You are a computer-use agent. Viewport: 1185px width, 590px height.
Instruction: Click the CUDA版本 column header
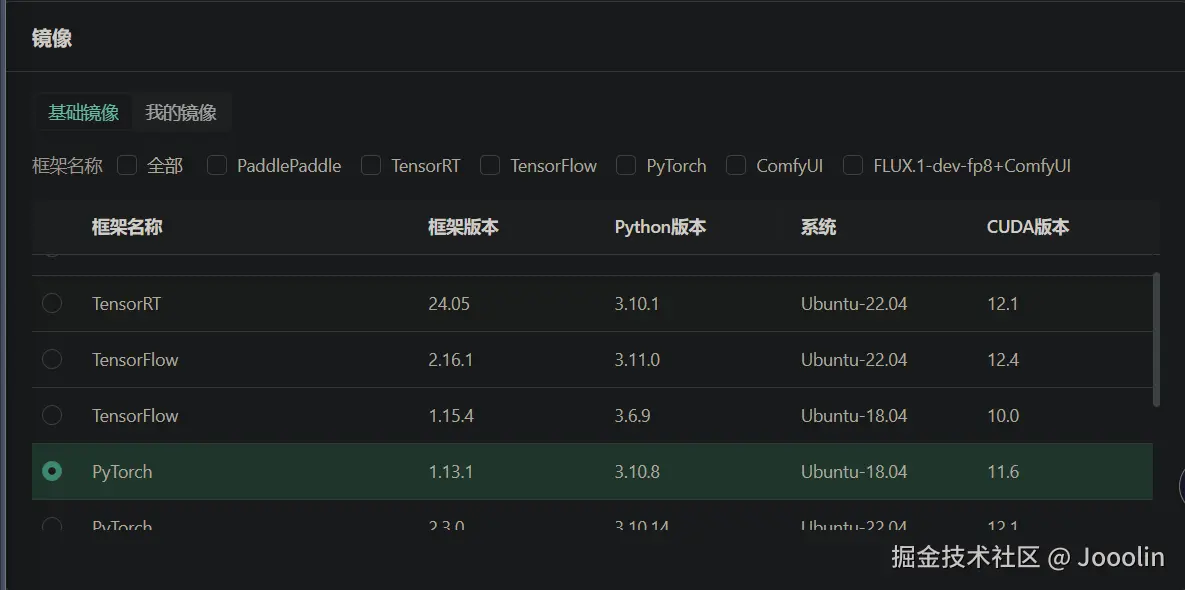click(1028, 227)
